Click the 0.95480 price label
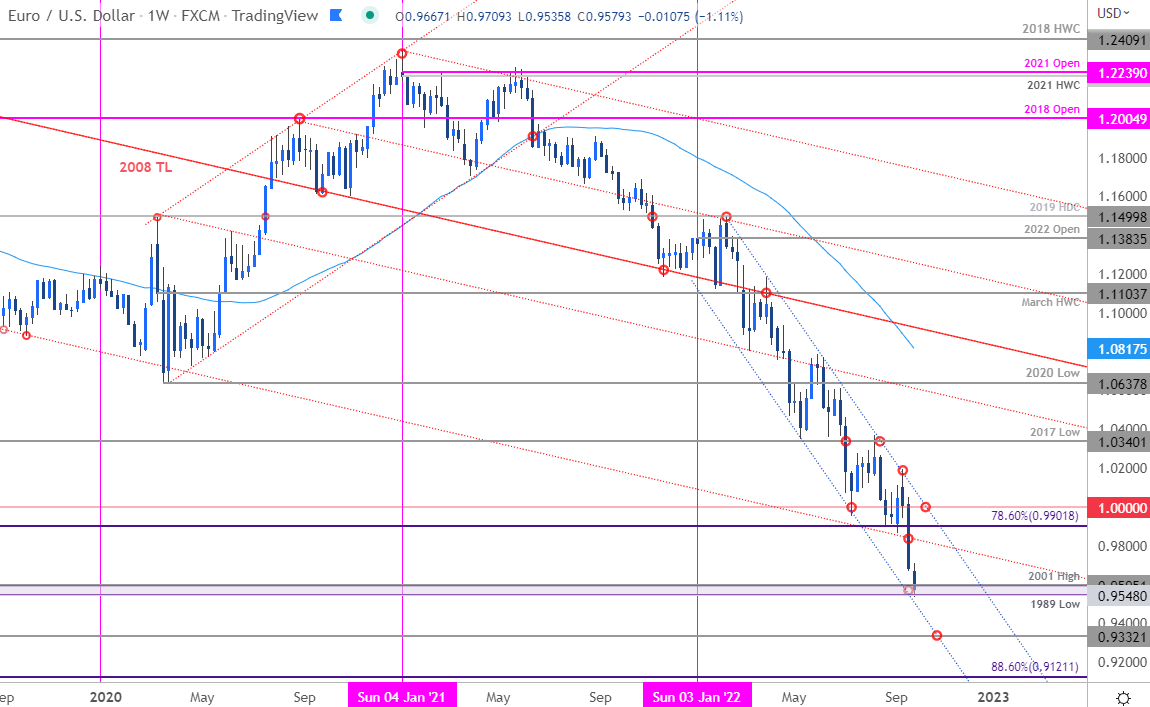The image size is (1150, 707). 1118,596
